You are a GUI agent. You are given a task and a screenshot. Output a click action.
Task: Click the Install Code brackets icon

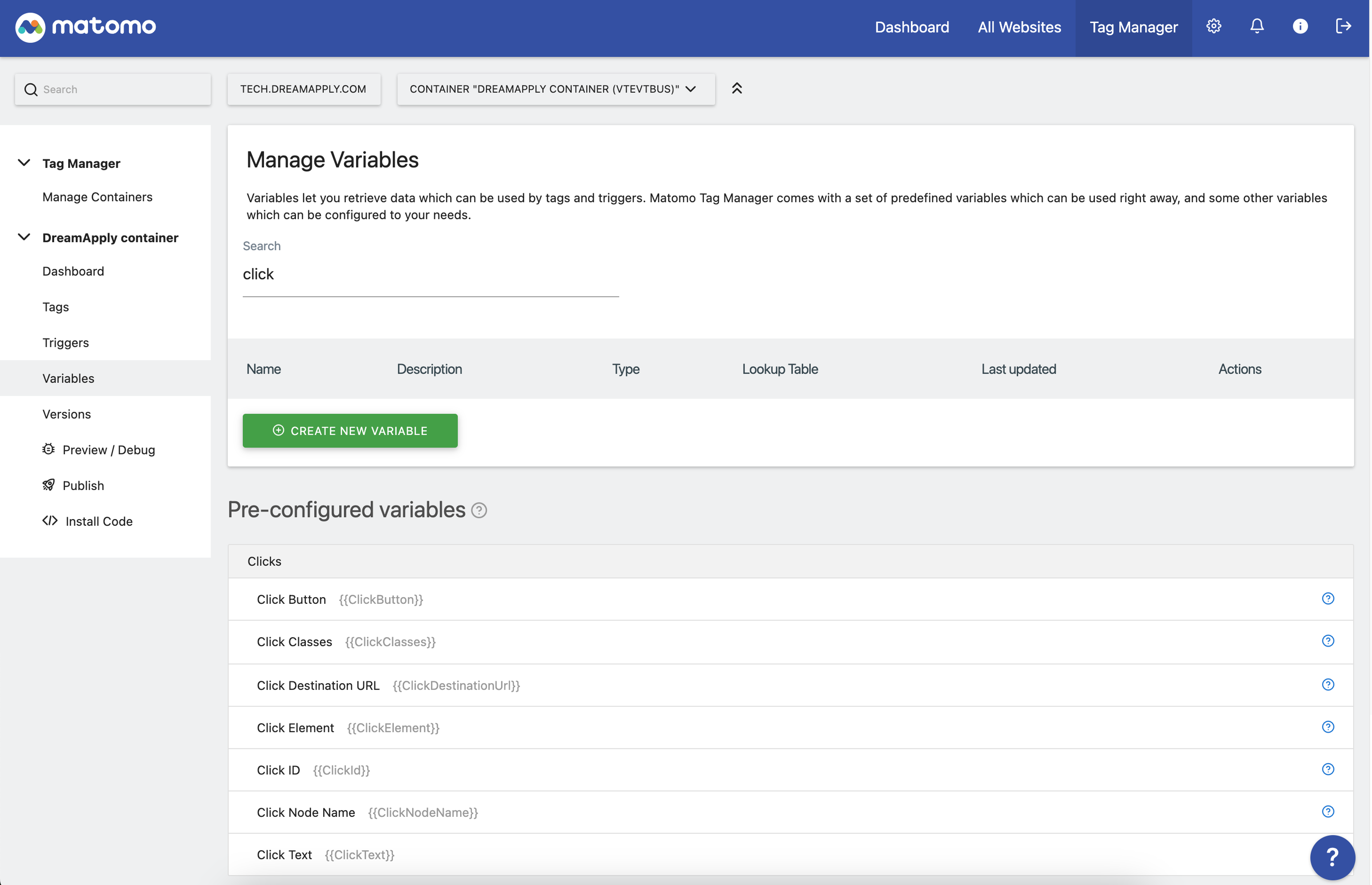pos(50,521)
